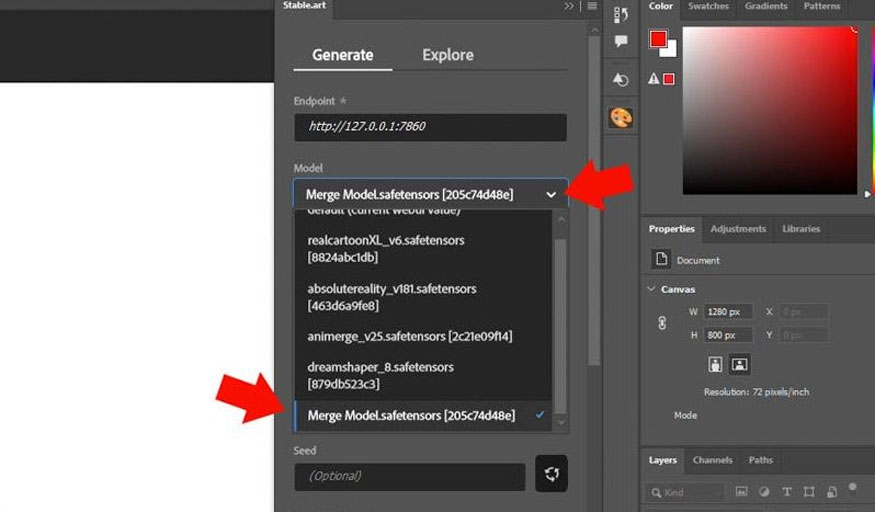Viewport: 875px width, 512px height.
Task: Set canvas orientation to portrait
Action: point(715,364)
